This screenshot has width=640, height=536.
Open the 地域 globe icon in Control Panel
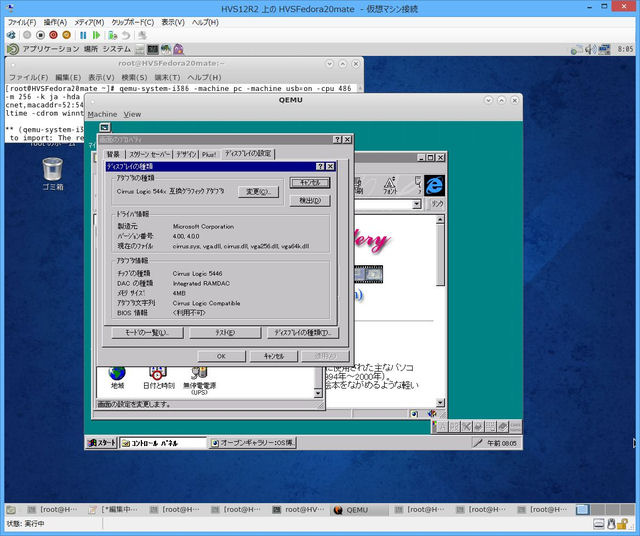[x=117, y=378]
